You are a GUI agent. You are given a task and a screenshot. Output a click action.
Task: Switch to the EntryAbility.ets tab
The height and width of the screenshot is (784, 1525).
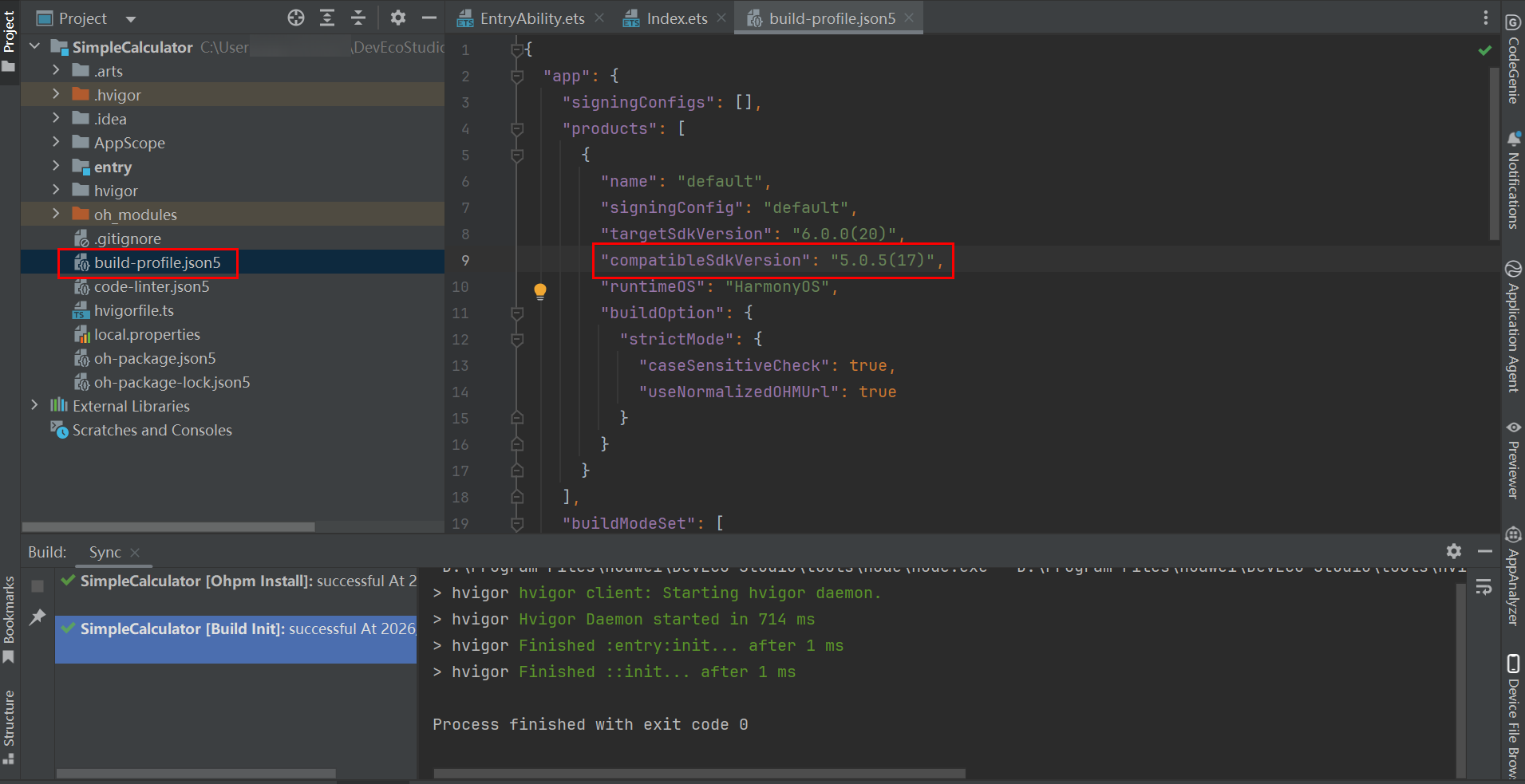point(531,18)
